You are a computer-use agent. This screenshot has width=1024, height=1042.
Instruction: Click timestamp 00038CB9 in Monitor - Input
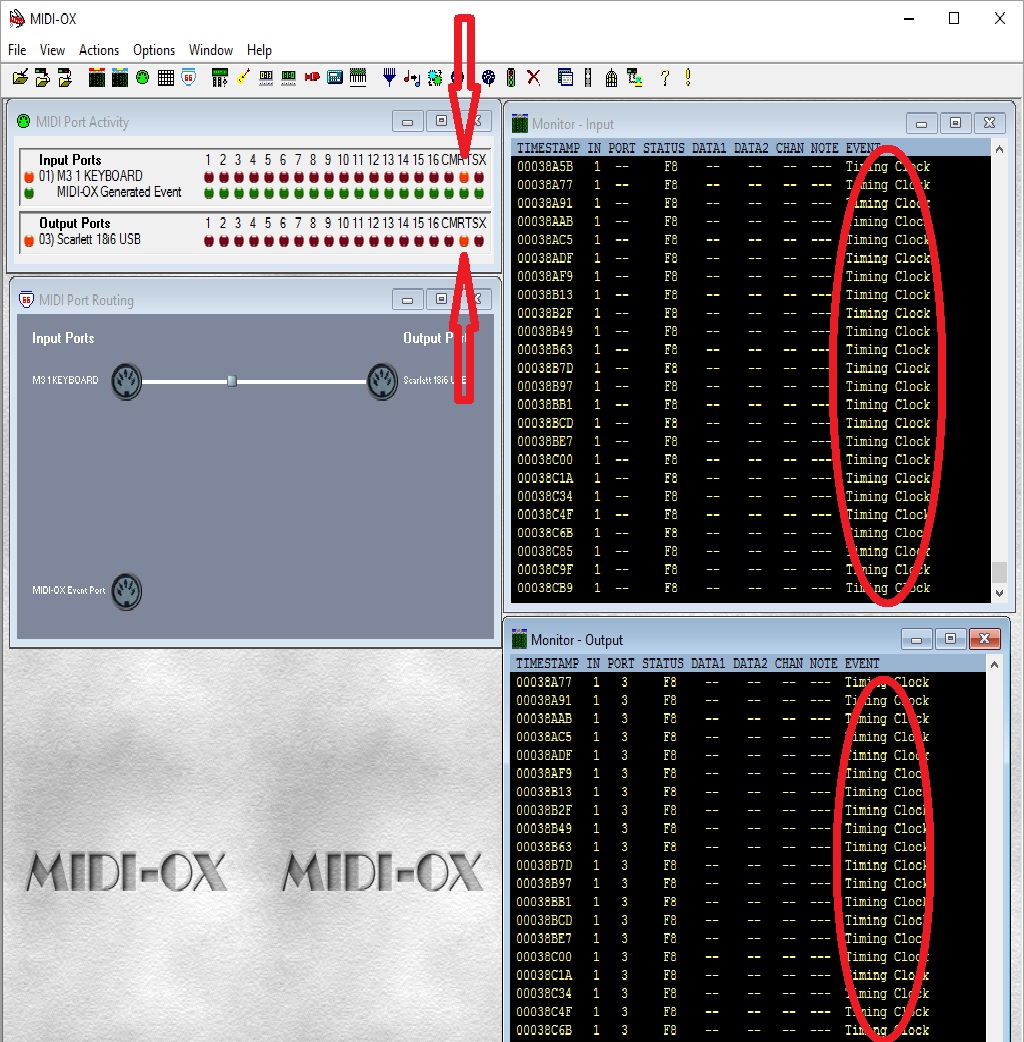pyautogui.click(x=545, y=587)
